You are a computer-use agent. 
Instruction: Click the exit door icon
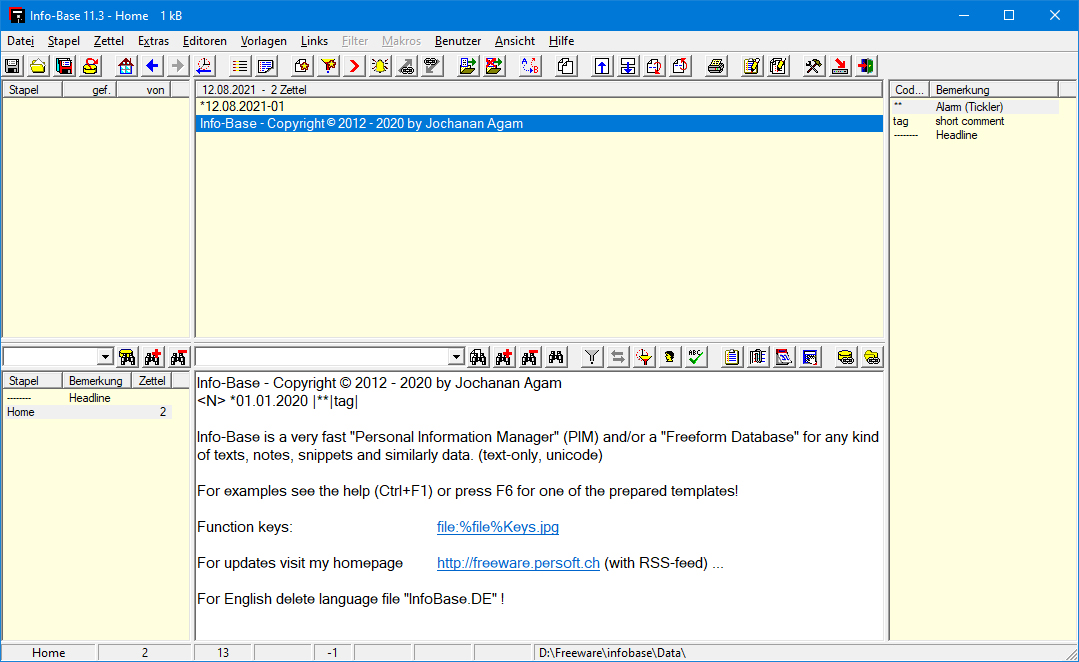[866, 66]
